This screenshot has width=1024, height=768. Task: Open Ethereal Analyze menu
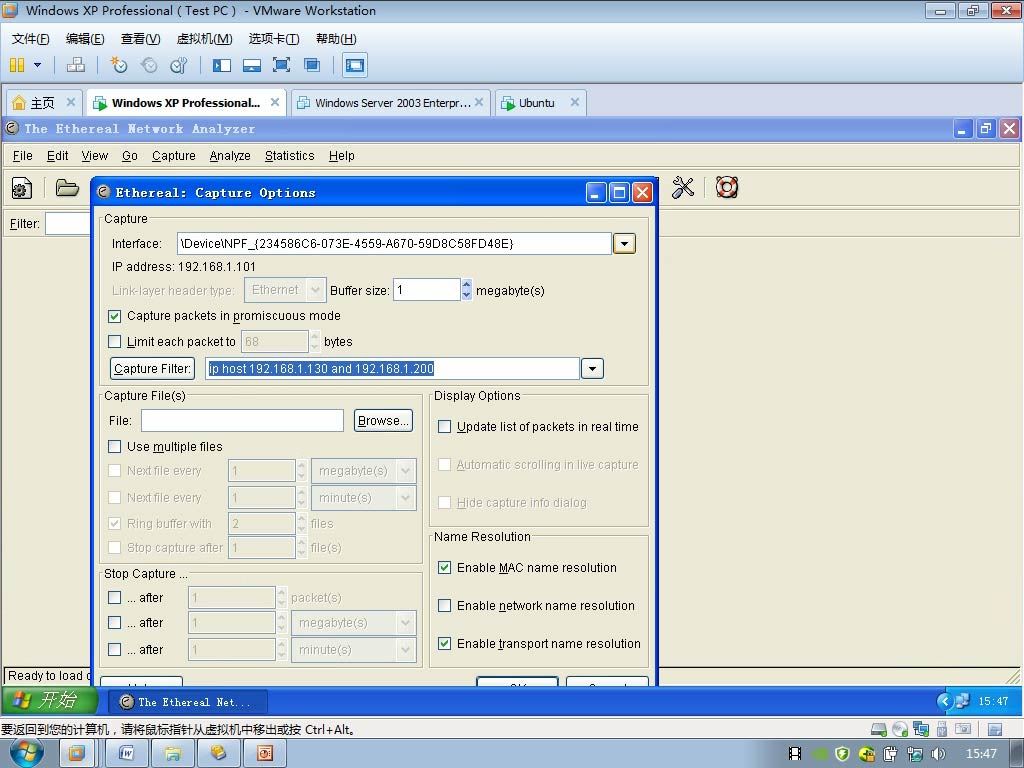(x=230, y=155)
